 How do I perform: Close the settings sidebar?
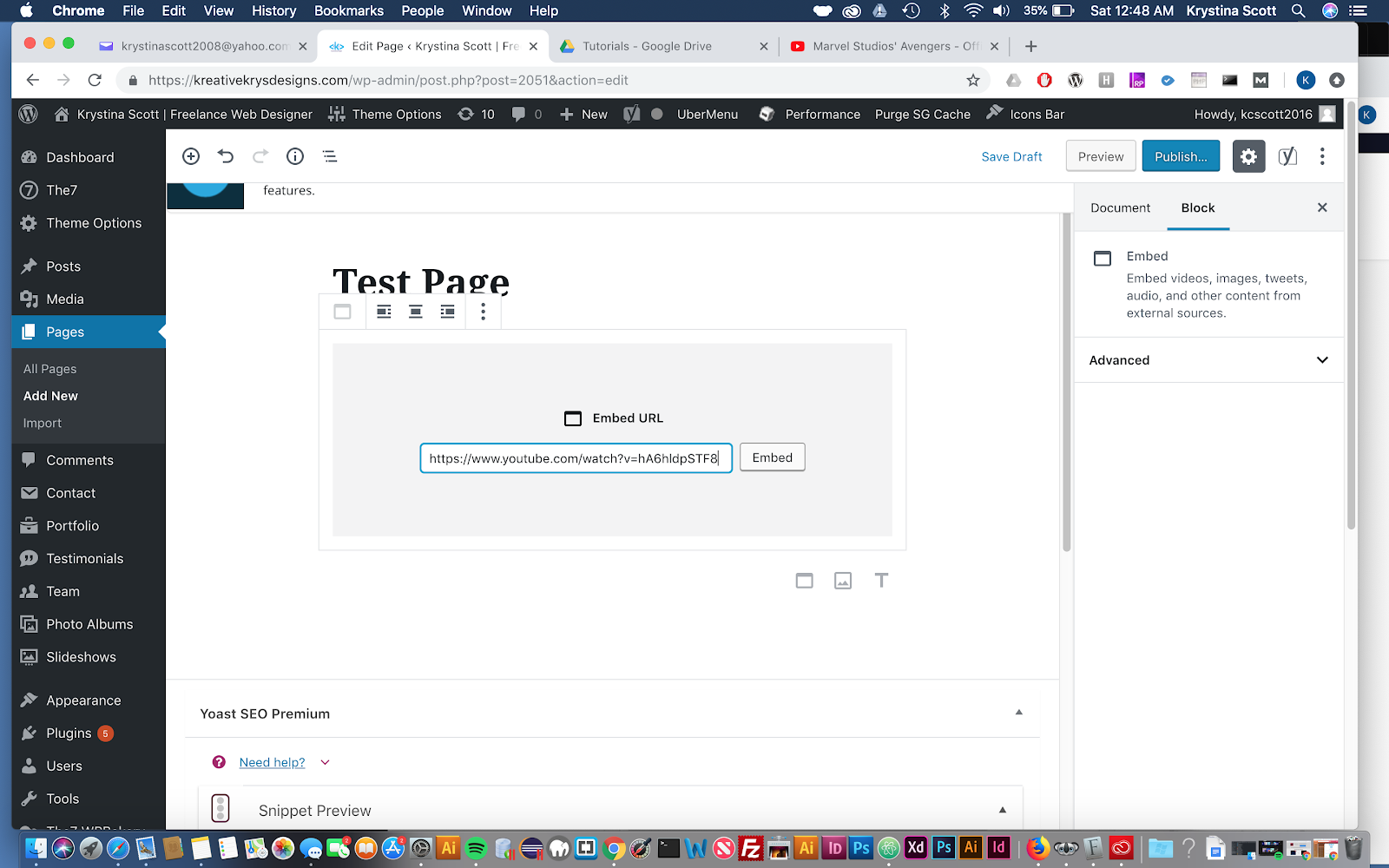(x=1322, y=207)
